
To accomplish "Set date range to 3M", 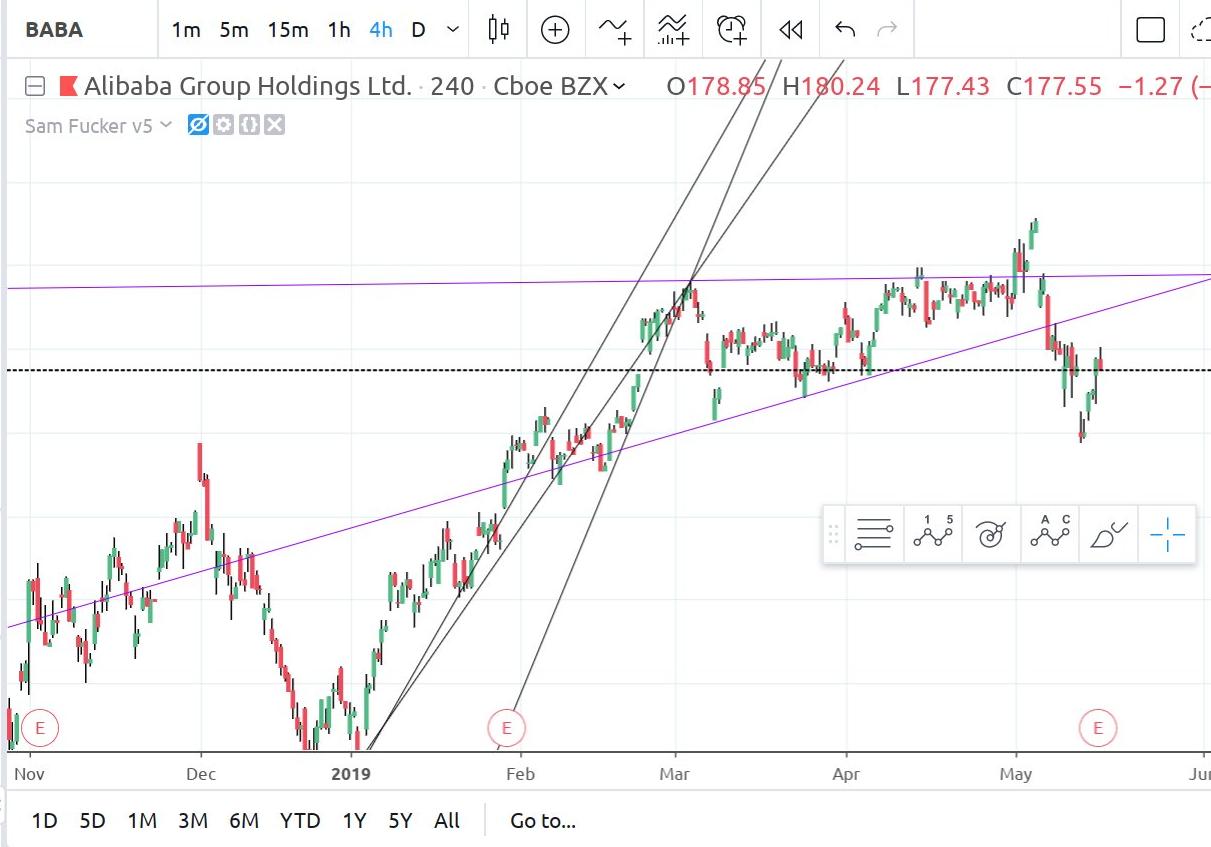I will 193,821.
